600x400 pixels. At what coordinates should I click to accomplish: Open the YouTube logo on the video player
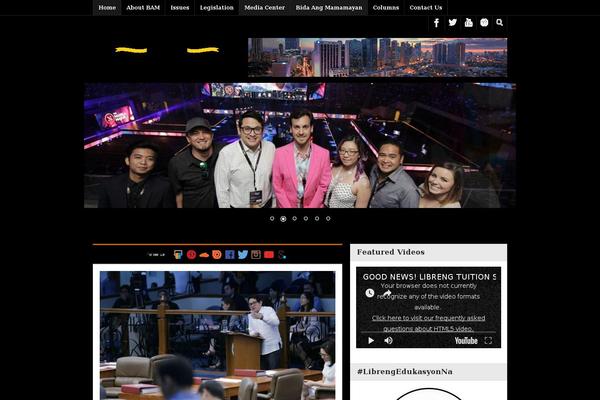pyautogui.click(x=466, y=340)
